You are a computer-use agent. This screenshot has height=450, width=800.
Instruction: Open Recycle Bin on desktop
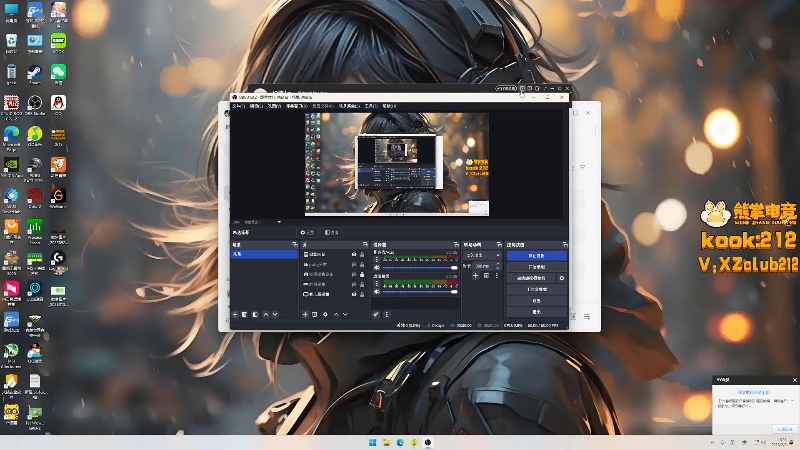(x=11, y=44)
